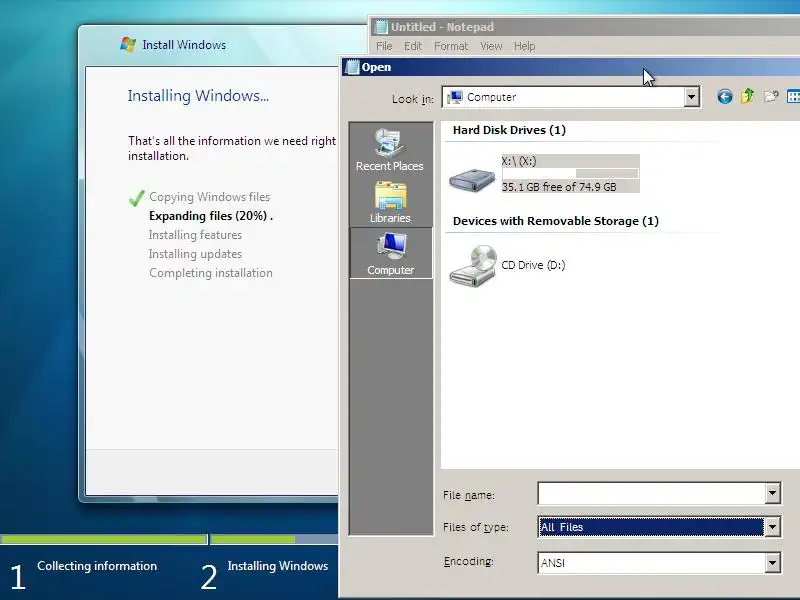800x600 pixels.
Task: Click Devices with Removable Storage (1) header
Action: coord(556,221)
